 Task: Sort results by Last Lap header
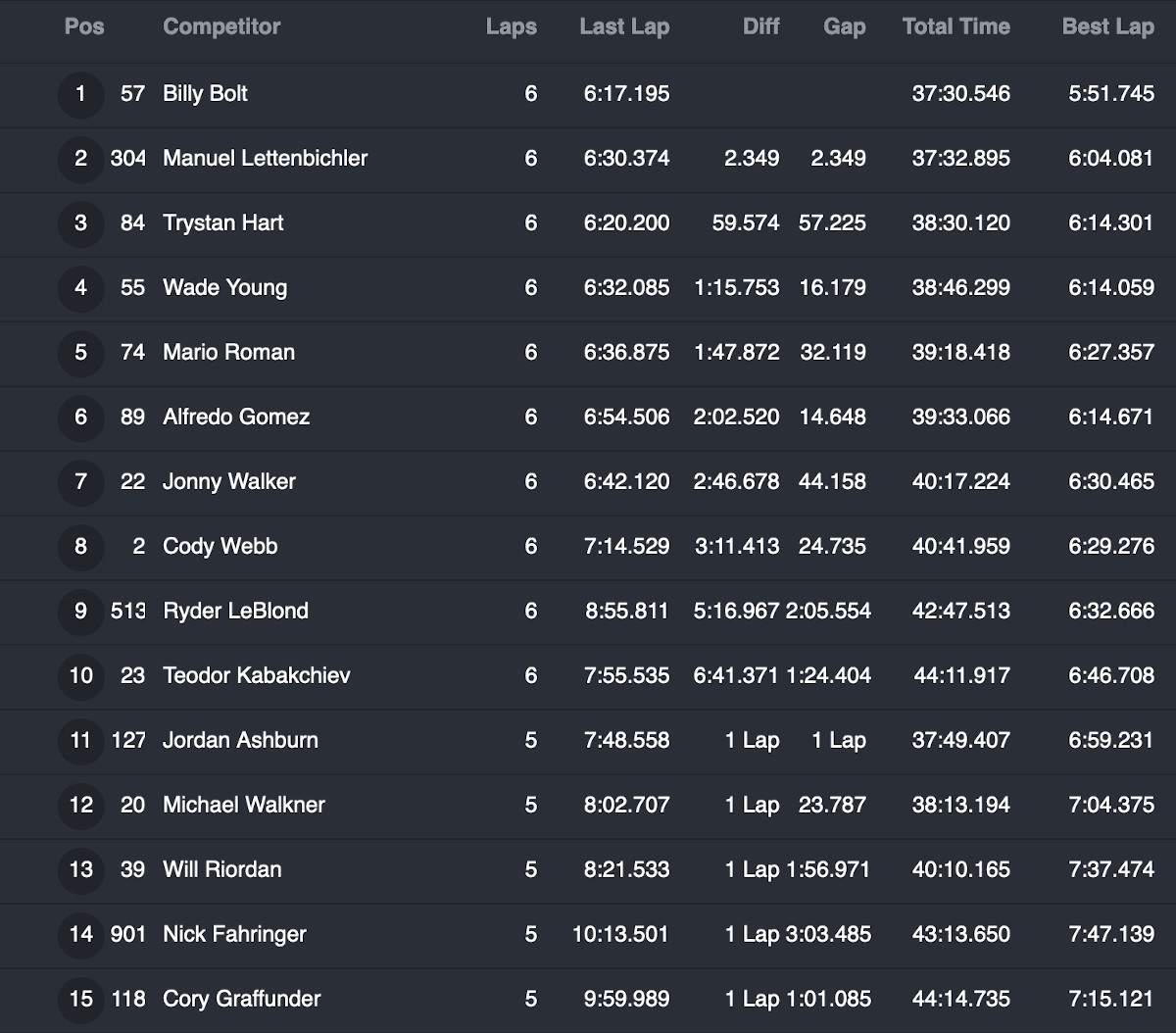(624, 27)
